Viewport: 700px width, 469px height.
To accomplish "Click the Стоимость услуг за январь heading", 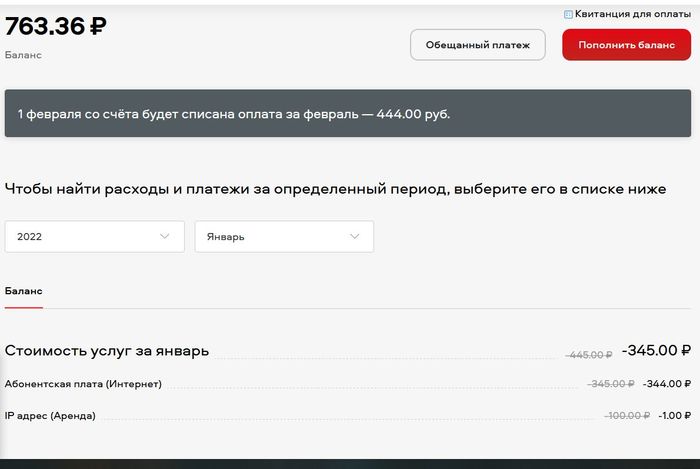I will pyautogui.click(x=107, y=351).
